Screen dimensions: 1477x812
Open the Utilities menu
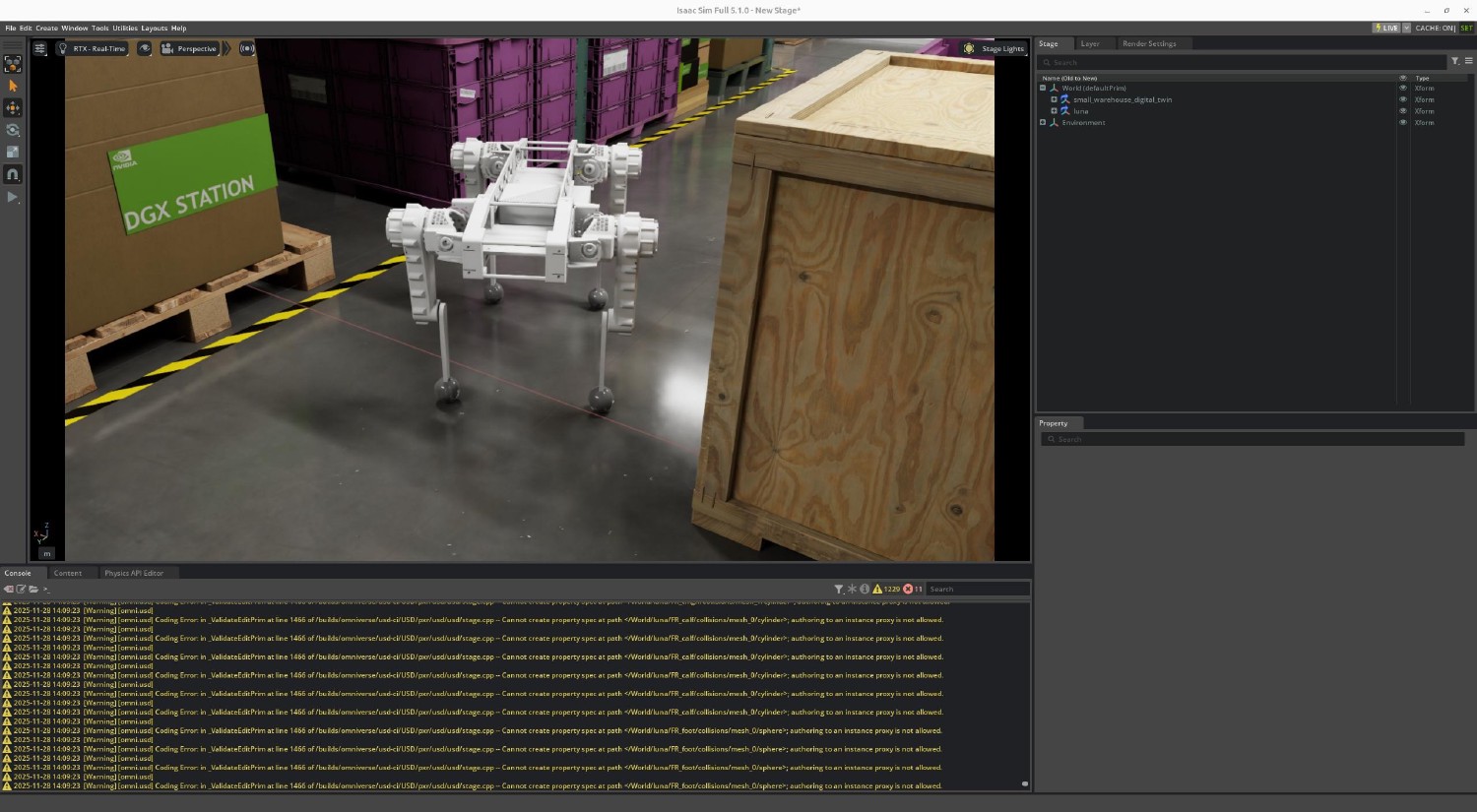125,29
